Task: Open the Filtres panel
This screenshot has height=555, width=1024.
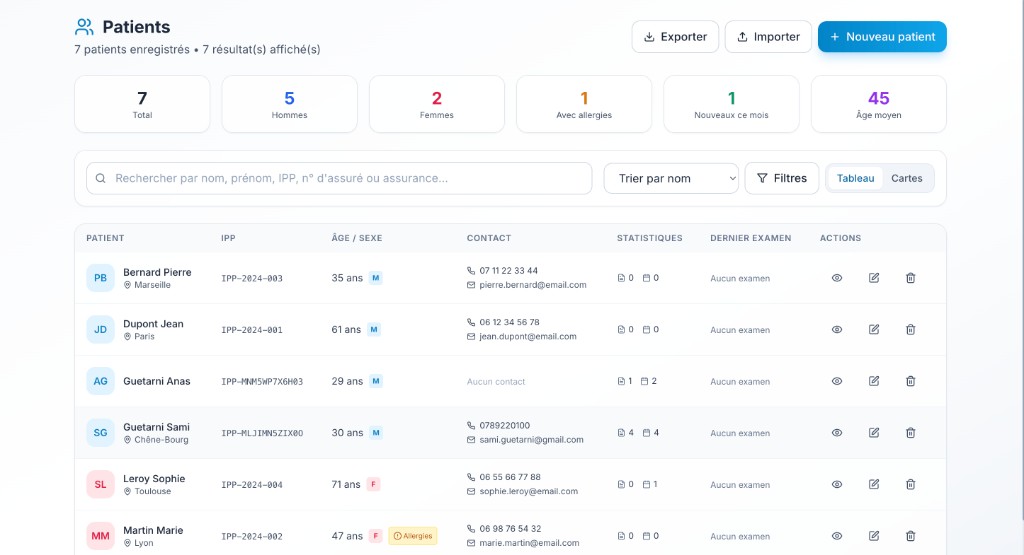Action: click(782, 178)
